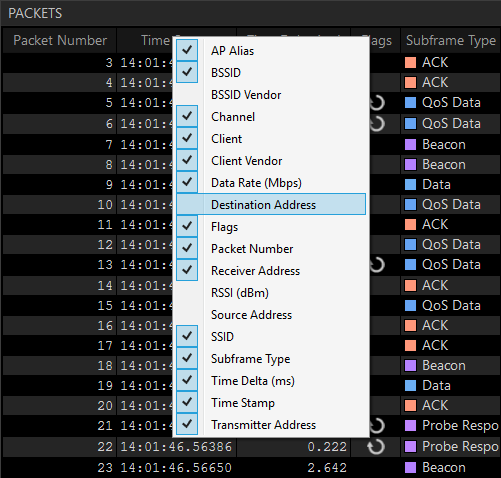
Task: Click timestamp 14:01:46.56386
Action: click(176, 447)
